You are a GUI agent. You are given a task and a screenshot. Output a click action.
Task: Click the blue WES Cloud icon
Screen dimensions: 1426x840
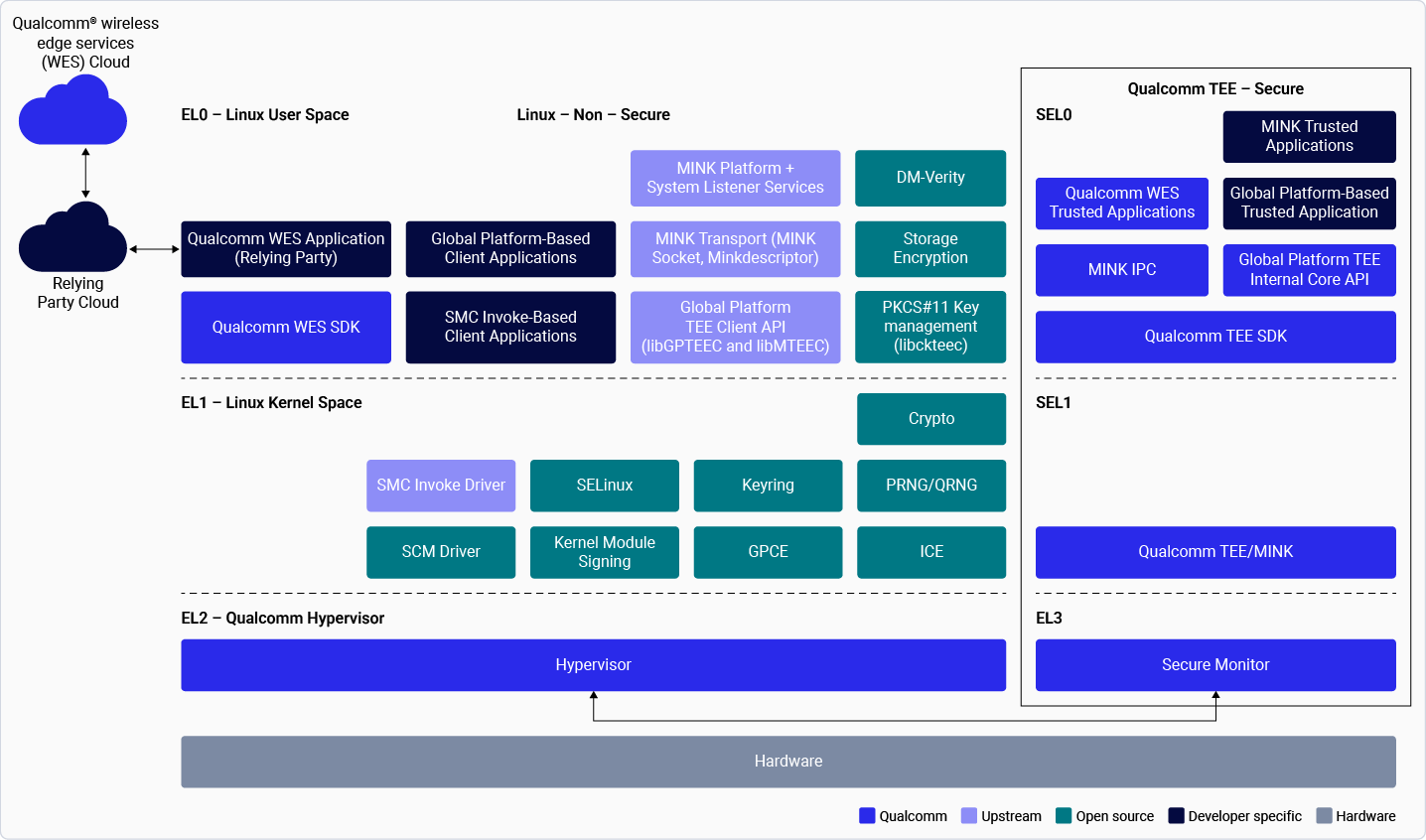tap(72, 109)
